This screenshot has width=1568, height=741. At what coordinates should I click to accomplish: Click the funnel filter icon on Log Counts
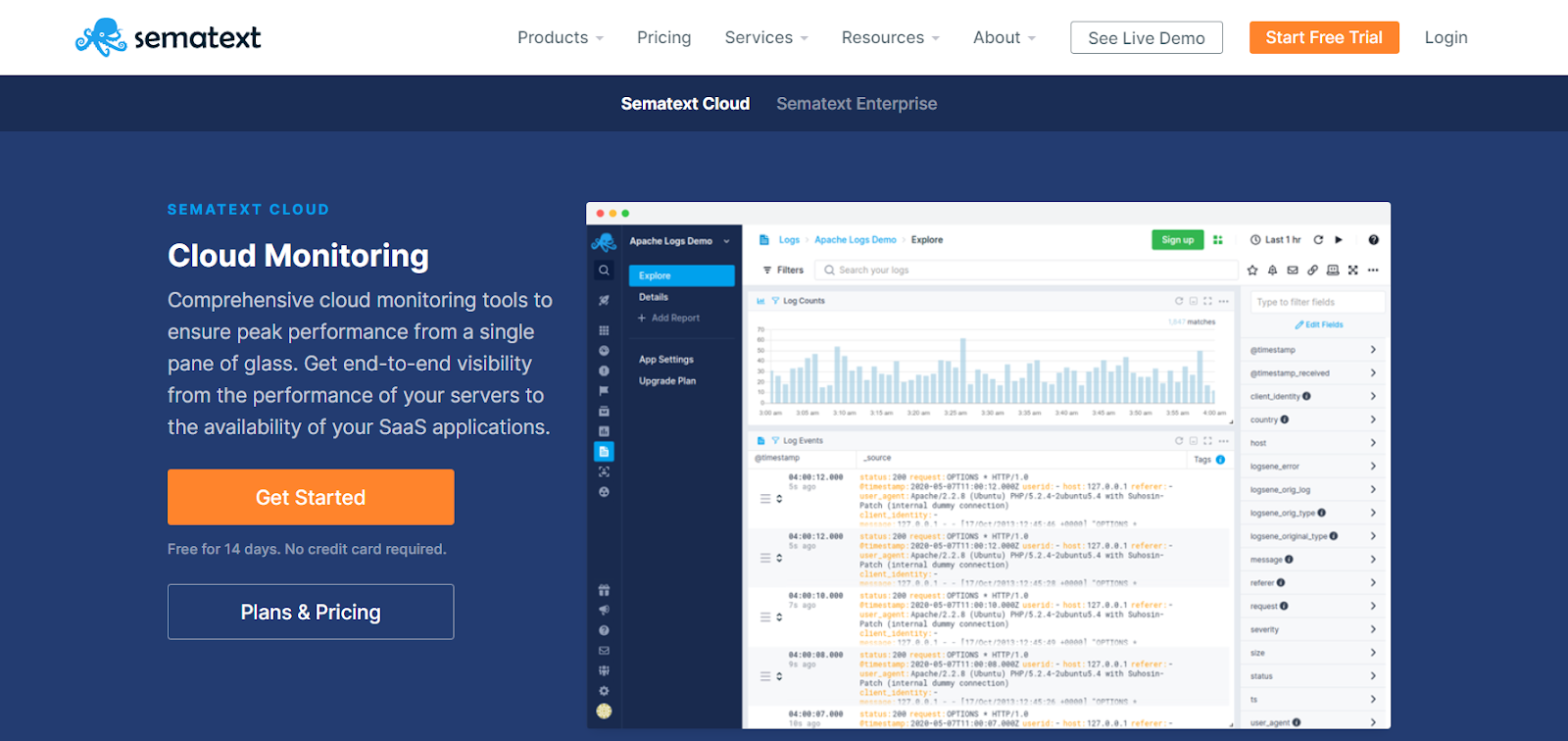(x=775, y=301)
